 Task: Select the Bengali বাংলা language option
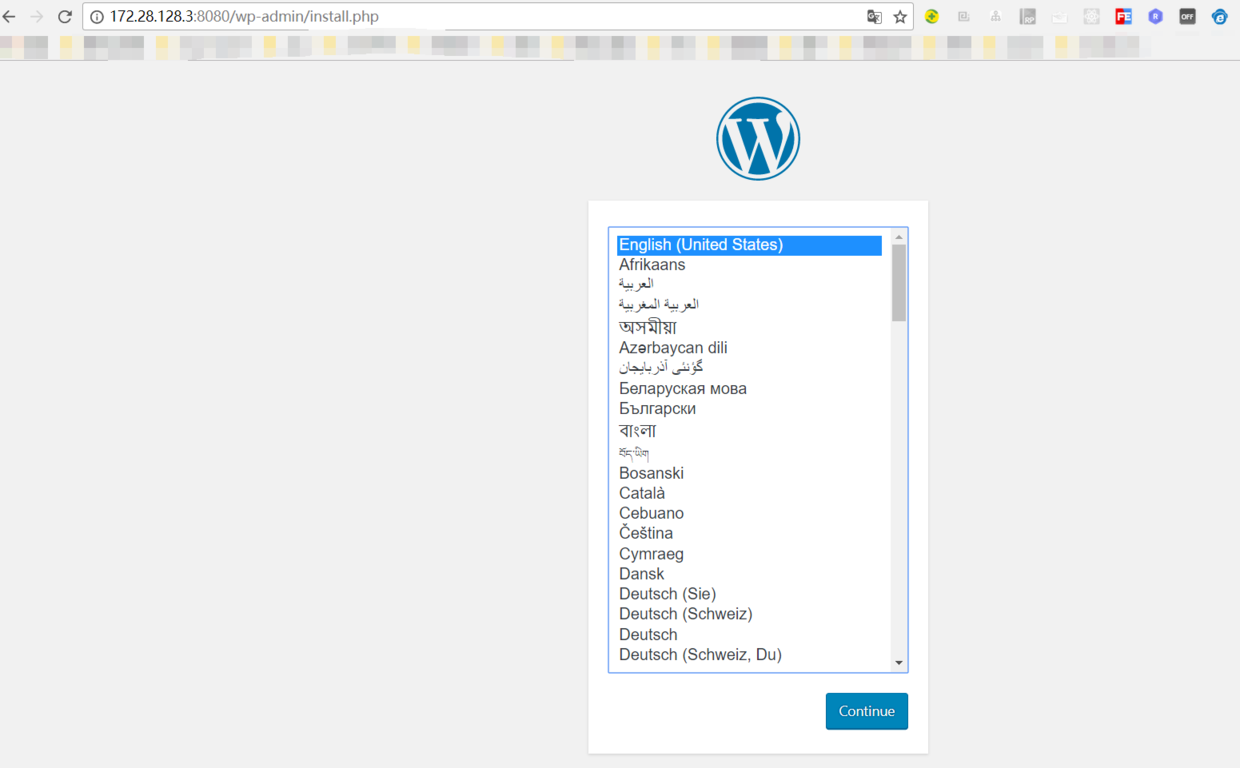[x=749, y=431]
